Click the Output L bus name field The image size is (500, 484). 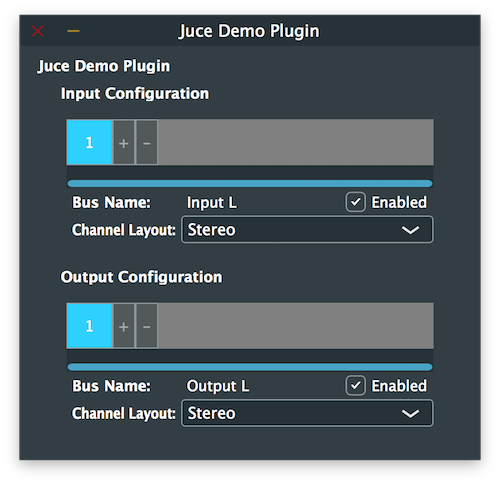click(x=218, y=386)
